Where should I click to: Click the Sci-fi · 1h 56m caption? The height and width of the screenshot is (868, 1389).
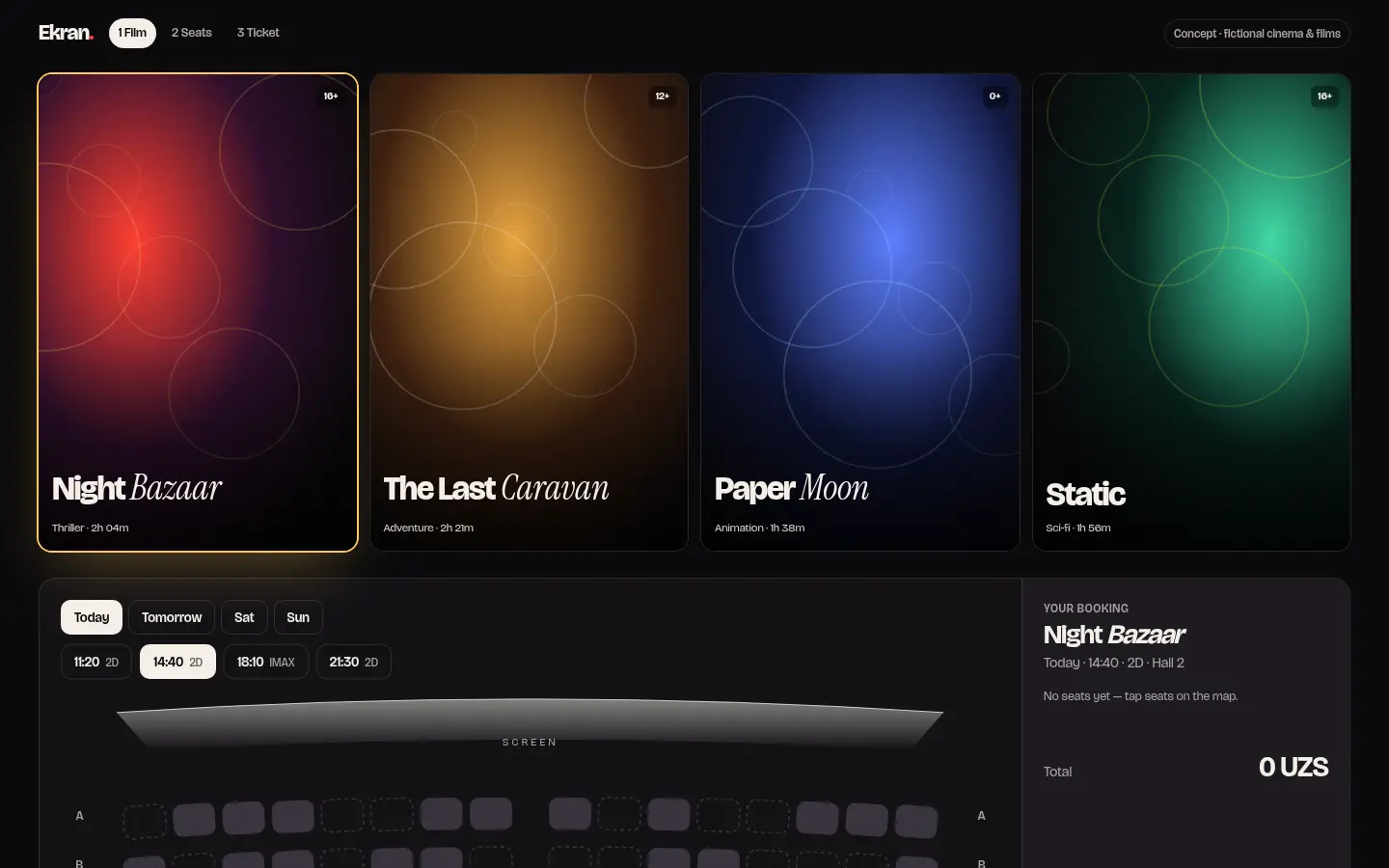pos(1078,528)
